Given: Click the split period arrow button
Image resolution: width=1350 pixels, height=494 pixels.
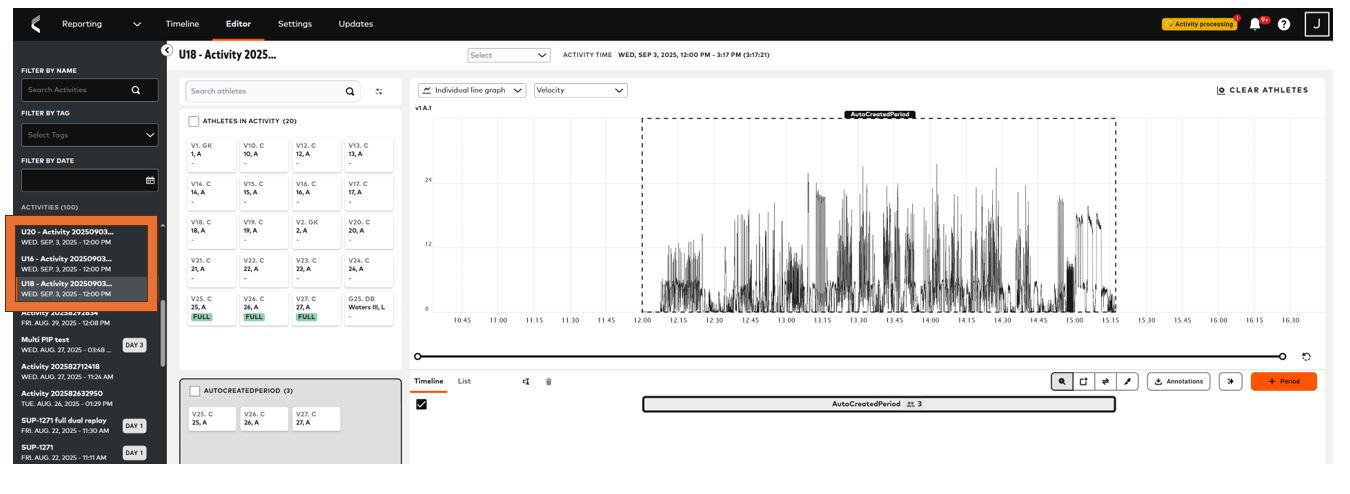Looking at the screenshot, I should [x=1231, y=381].
